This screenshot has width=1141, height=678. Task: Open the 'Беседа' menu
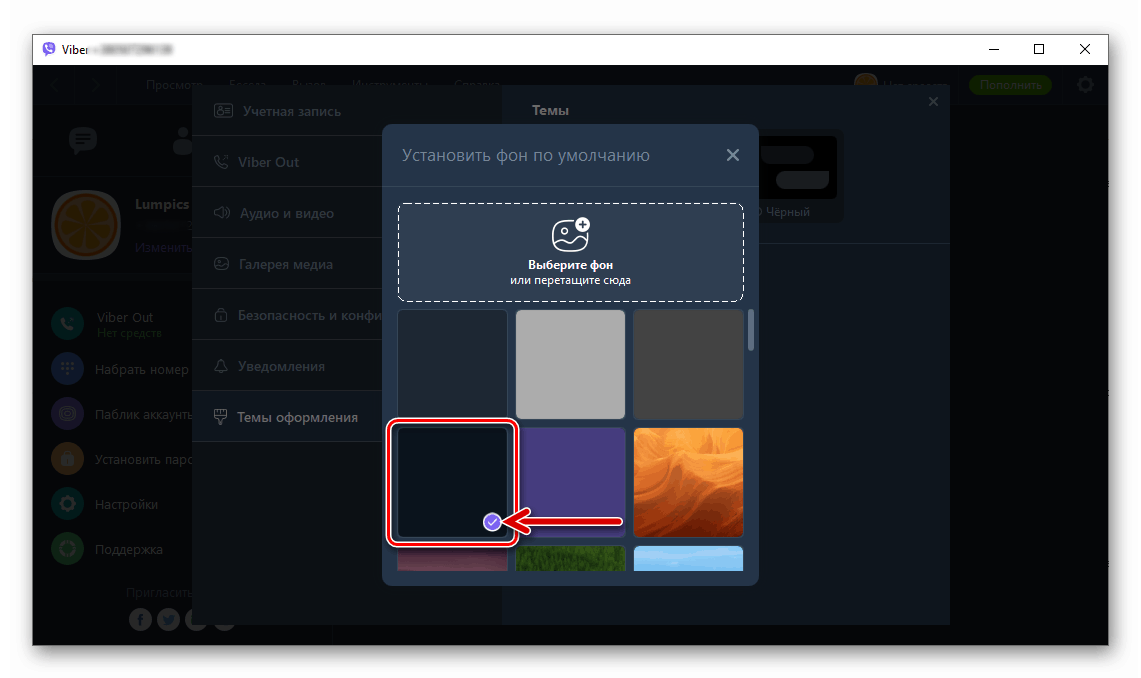(x=247, y=85)
